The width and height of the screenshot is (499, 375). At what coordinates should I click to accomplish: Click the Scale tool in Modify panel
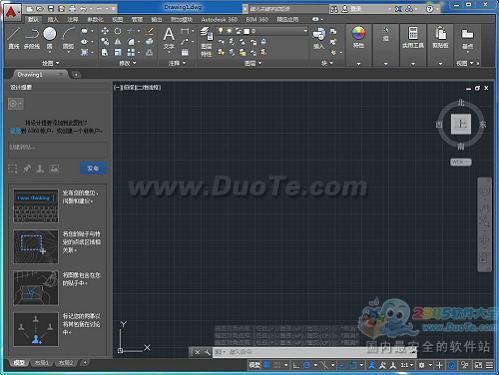click(x=118, y=52)
